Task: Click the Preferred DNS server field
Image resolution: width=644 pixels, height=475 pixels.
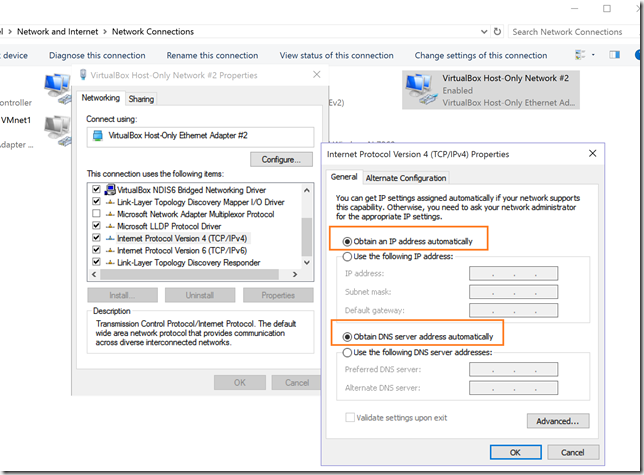Action: click(x=513, y=369)
